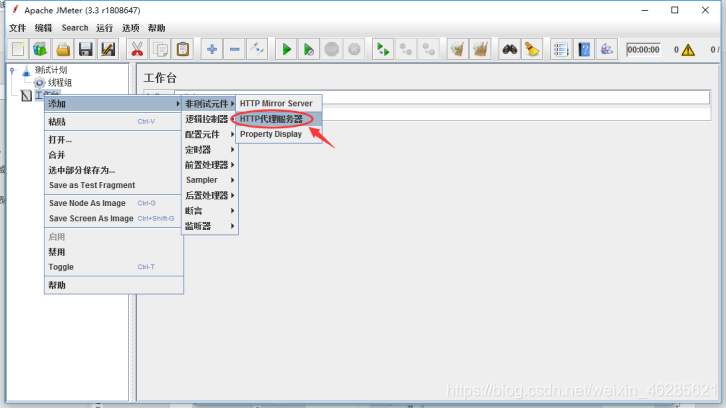Image resolution: width=726 pixels, height=409 pixels.
Task: Expand the 添加 submenu
Action: [114, 104]
